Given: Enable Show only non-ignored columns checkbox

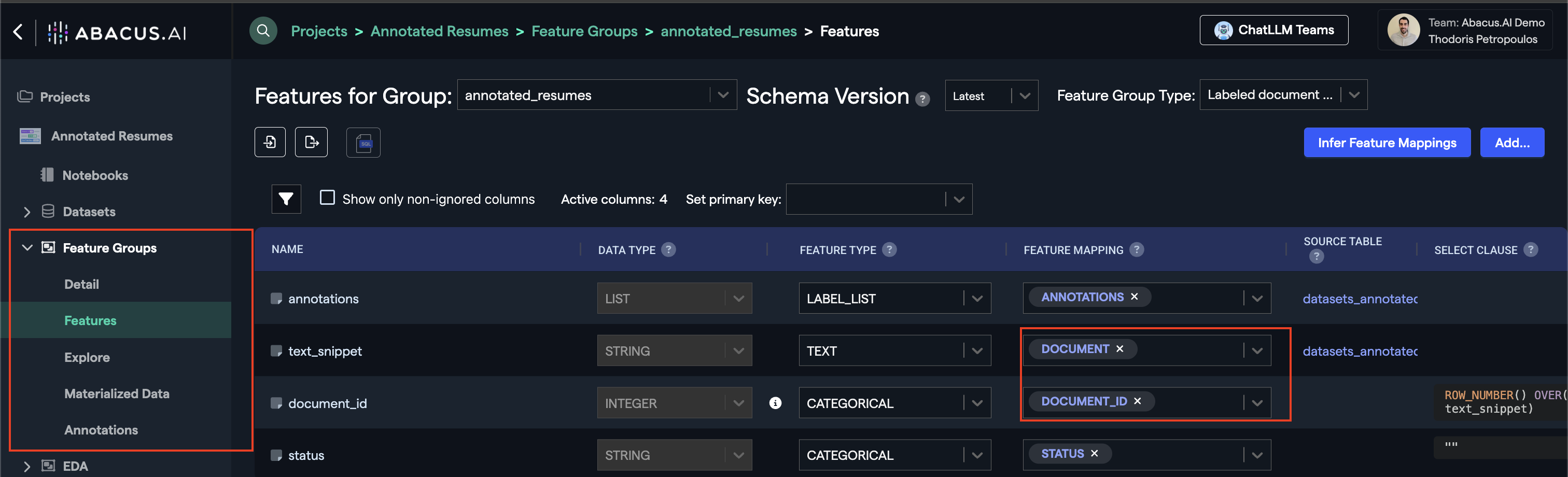Looking at the screenshot, I should [328, 198].
